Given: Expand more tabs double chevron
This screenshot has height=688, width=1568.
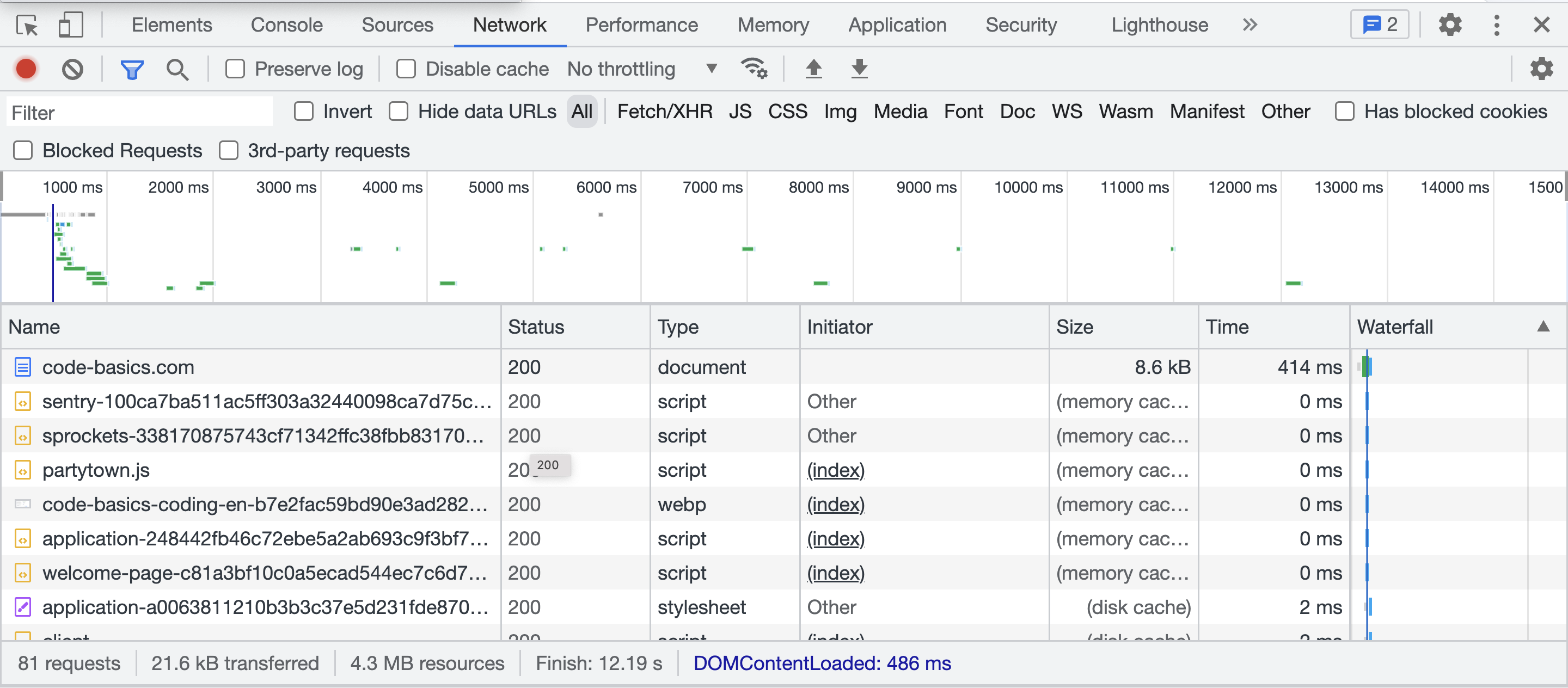Looking at the screenshot, I should point(1249,25).
